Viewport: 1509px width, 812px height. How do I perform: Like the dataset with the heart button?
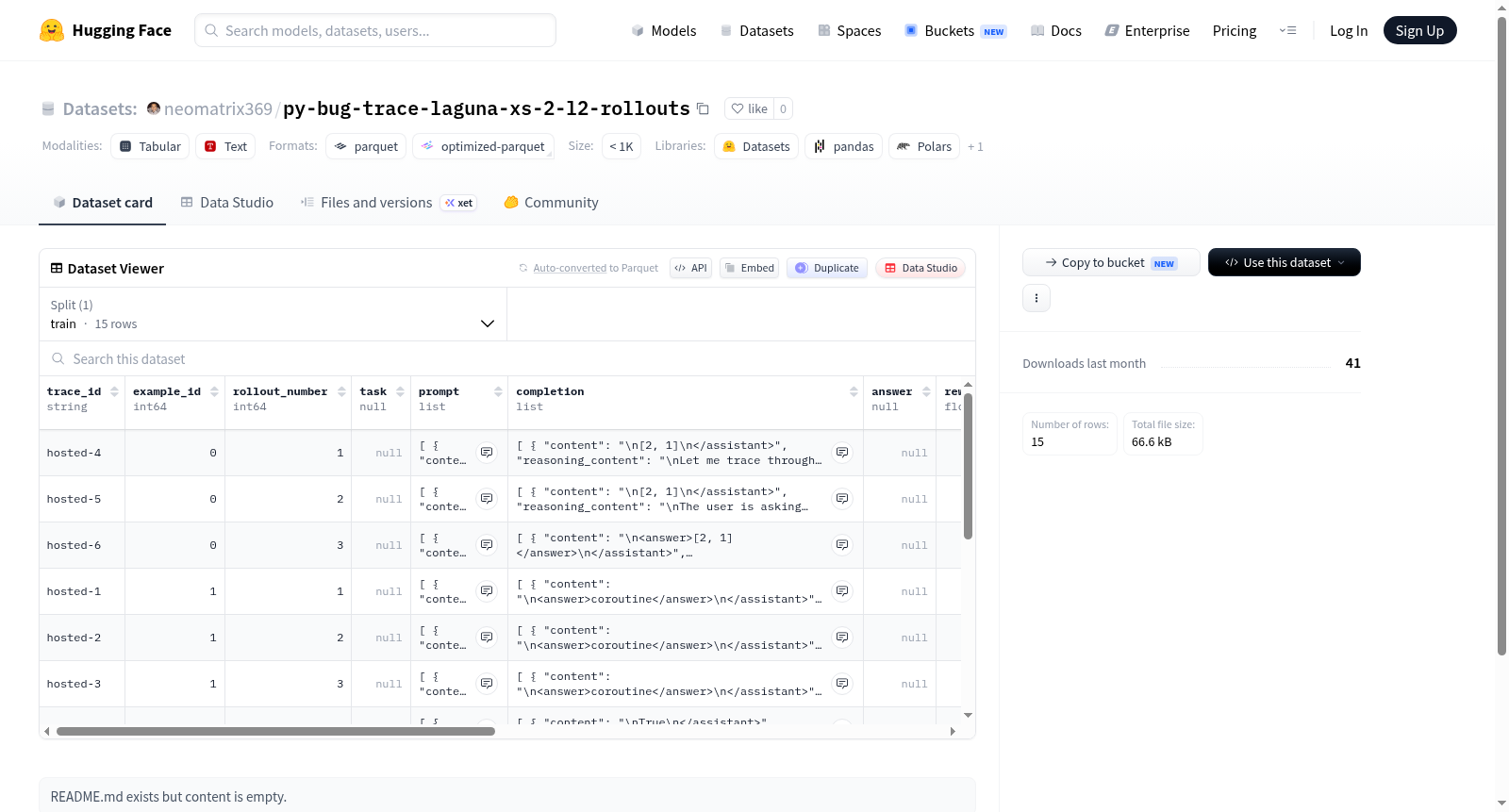pos(750,108)
